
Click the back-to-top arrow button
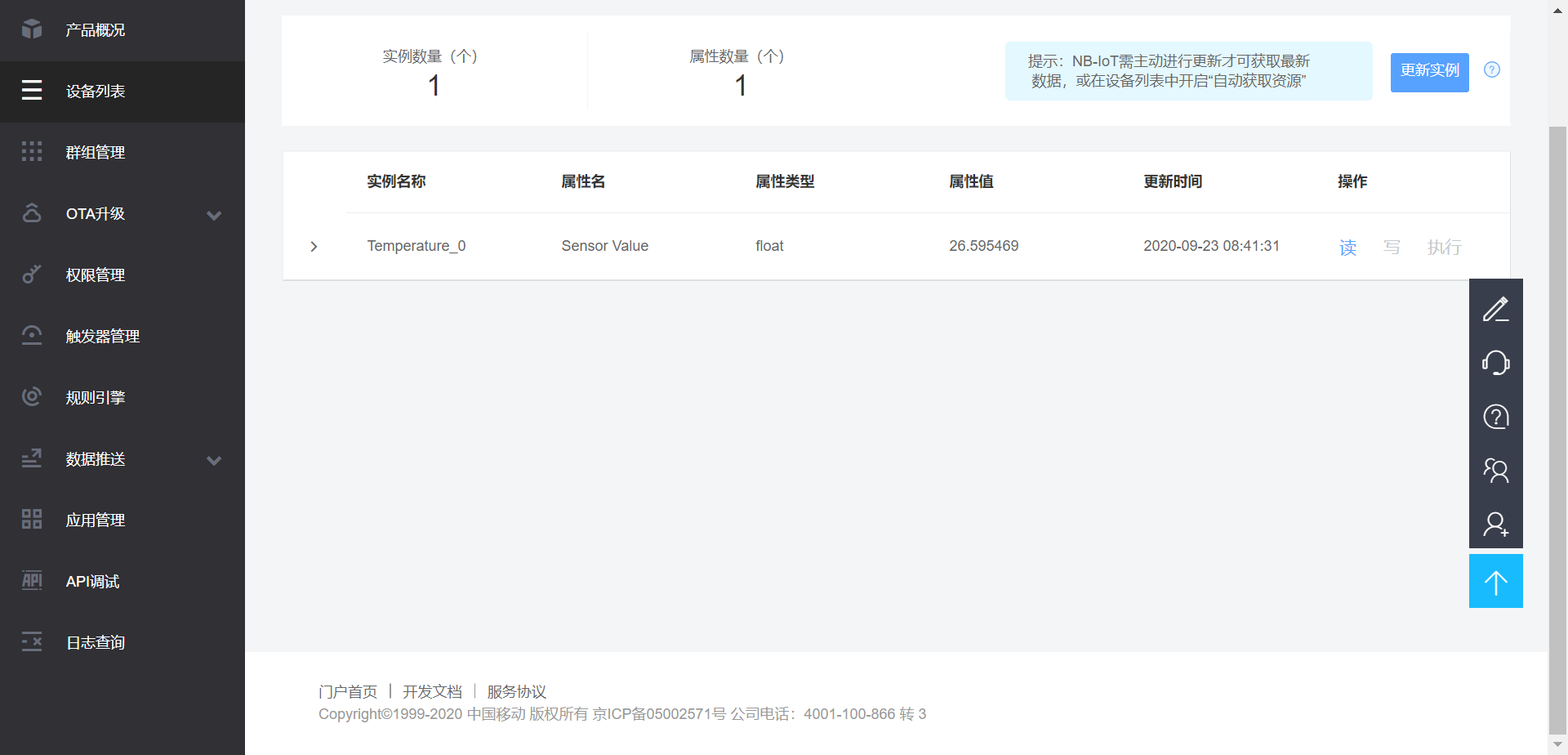(x=1496, y=581)
